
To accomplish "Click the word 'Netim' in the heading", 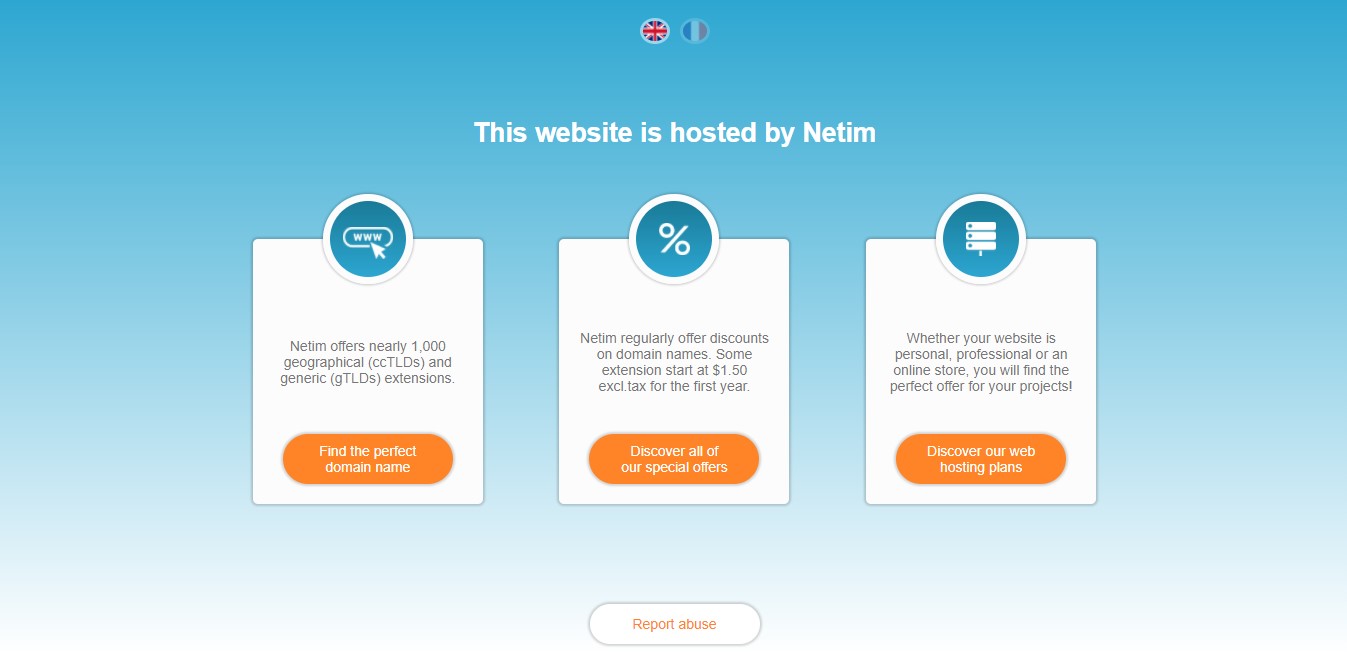I will click(839, 133).
